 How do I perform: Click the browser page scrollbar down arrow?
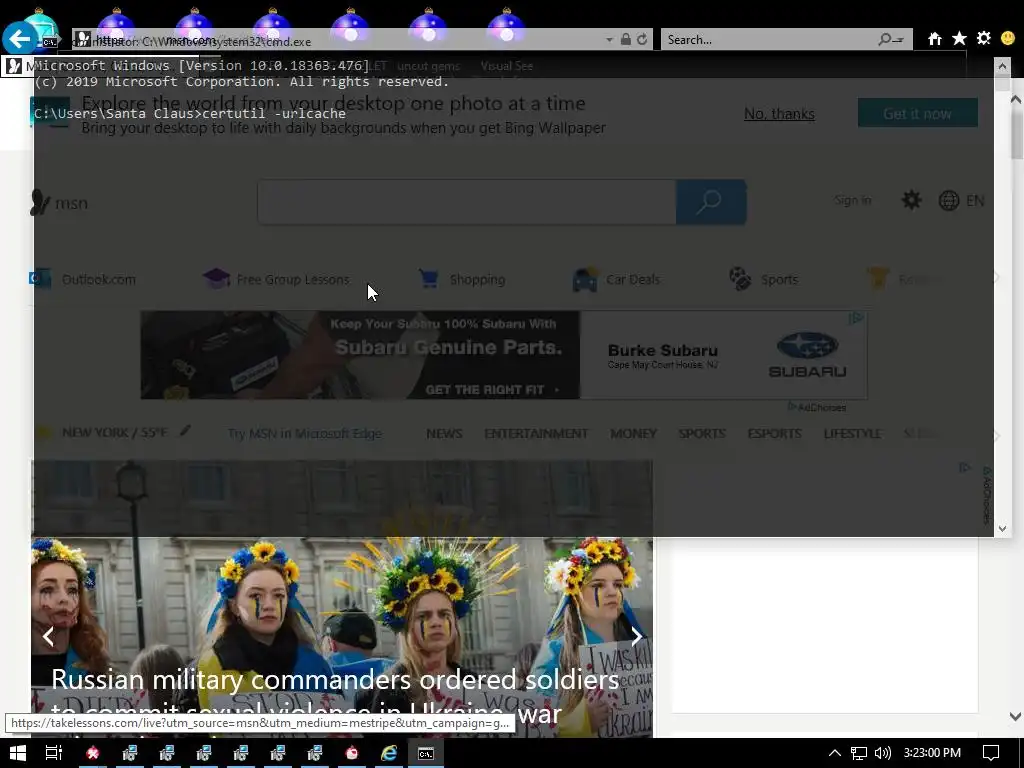point(1016,716)
